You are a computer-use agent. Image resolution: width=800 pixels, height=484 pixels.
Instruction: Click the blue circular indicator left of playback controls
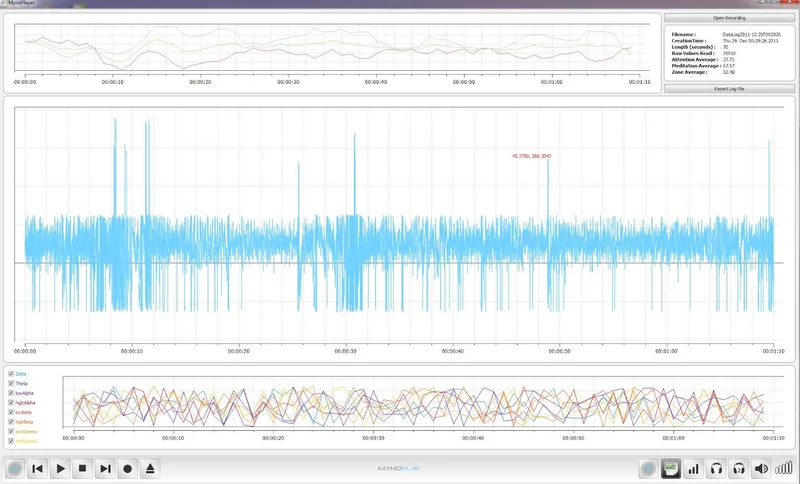point(15,469)
